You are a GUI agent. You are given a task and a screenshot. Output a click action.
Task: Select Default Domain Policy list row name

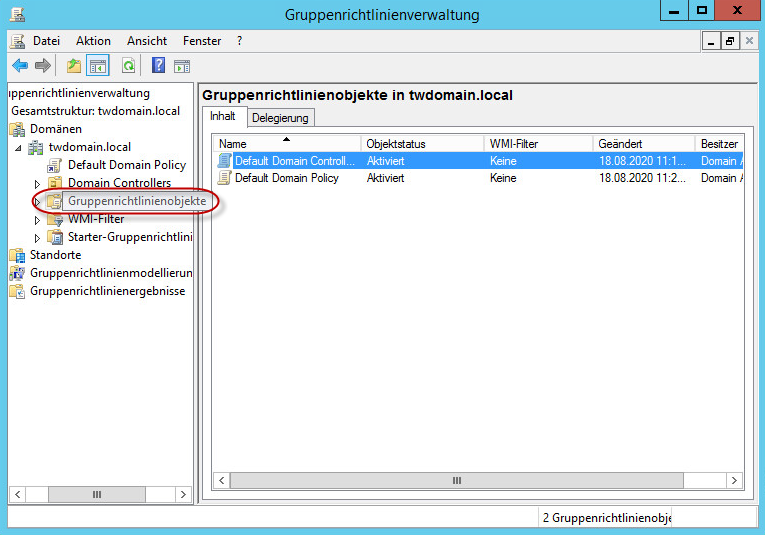[287, 178]
